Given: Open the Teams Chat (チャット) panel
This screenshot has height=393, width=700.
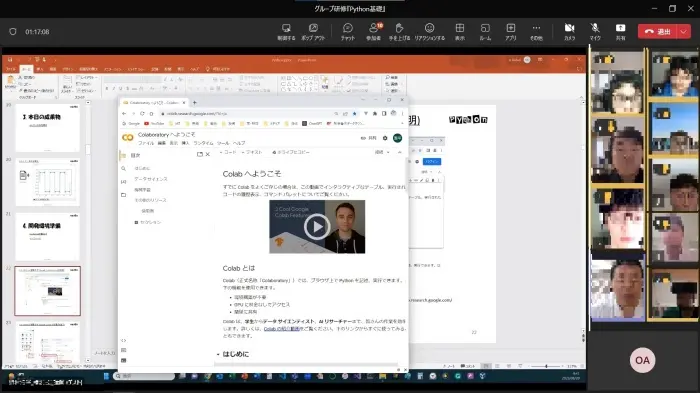Looking at the screenshot, I should click(348, 32).
